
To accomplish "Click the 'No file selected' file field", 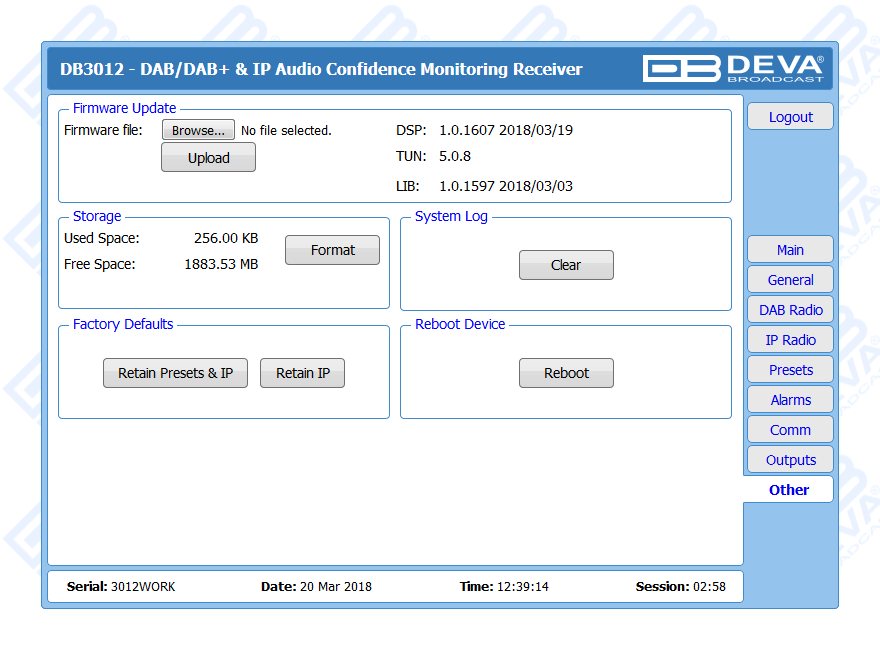I will (286, 130).
